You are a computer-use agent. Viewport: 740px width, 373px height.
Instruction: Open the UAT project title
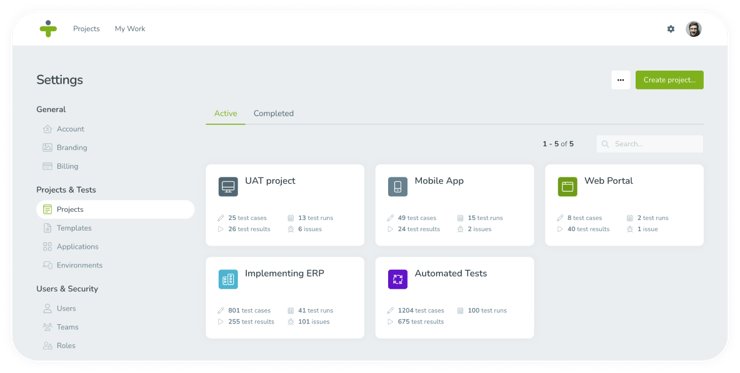click(270, 181)
